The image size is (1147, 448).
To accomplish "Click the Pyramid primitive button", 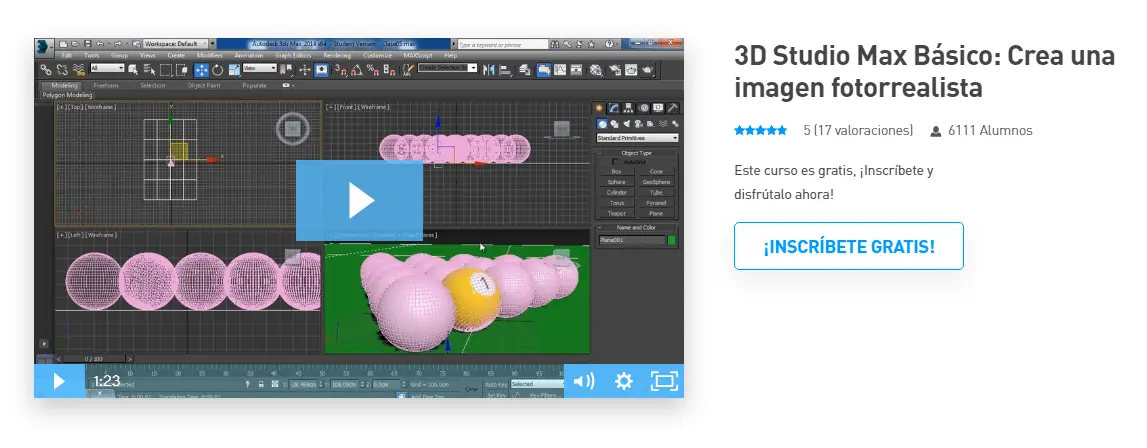I will (x=656, y=203).
